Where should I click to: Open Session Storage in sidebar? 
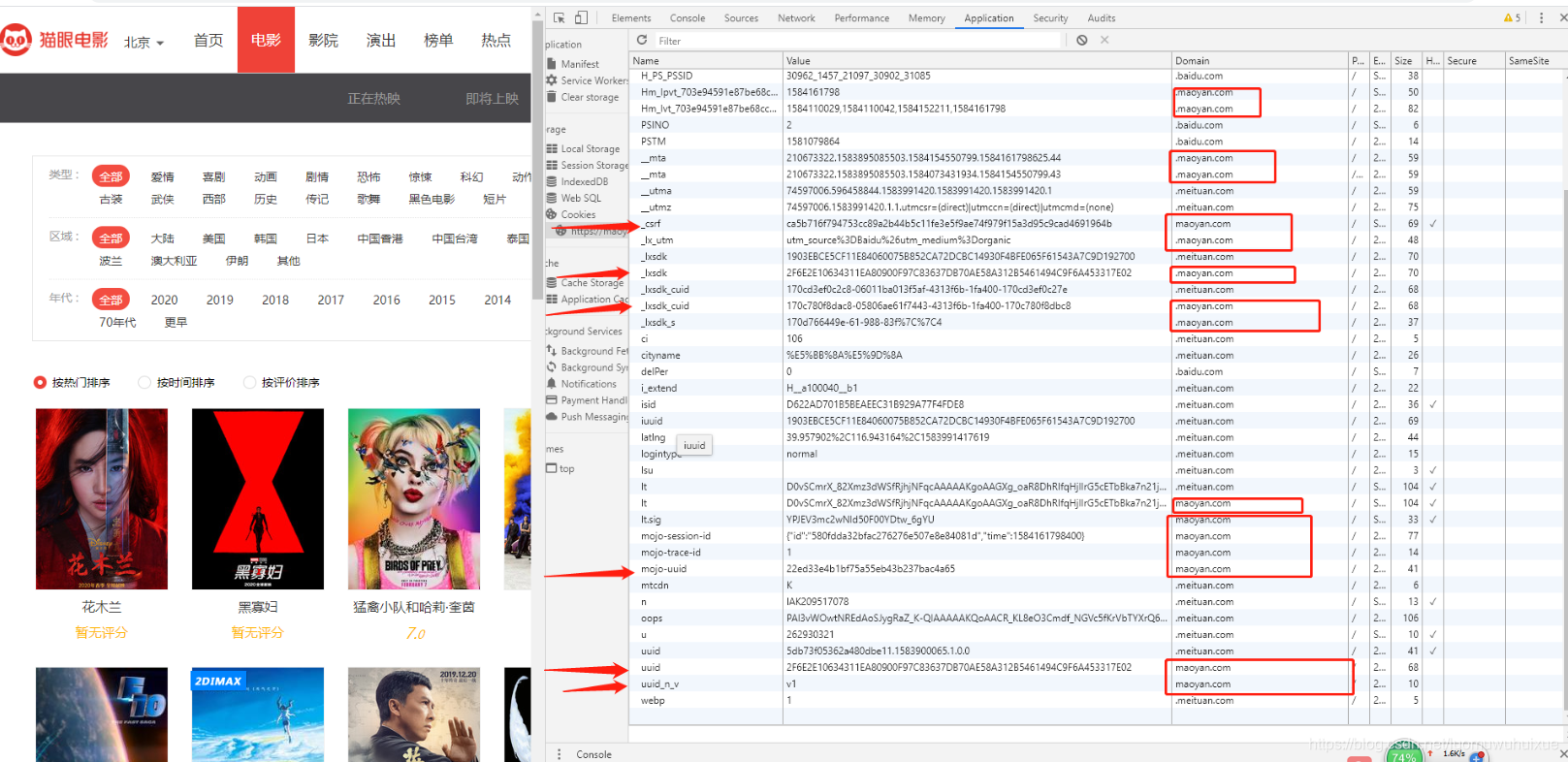tap(587, 166)
